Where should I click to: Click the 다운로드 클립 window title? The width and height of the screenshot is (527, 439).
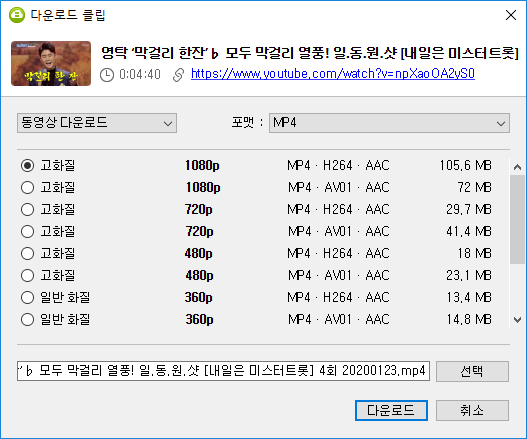coord(68,15)
